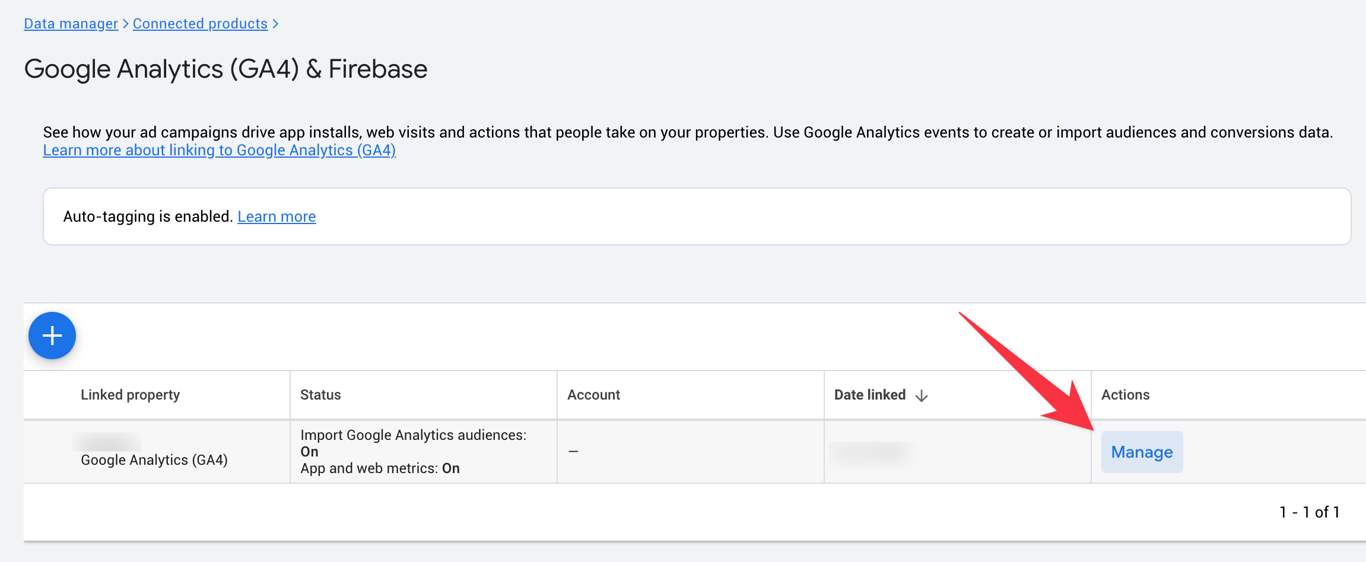Sort by the Date linked header
Image resolution: width=1366 pixels, height=562 pixels.
point(869,395)
